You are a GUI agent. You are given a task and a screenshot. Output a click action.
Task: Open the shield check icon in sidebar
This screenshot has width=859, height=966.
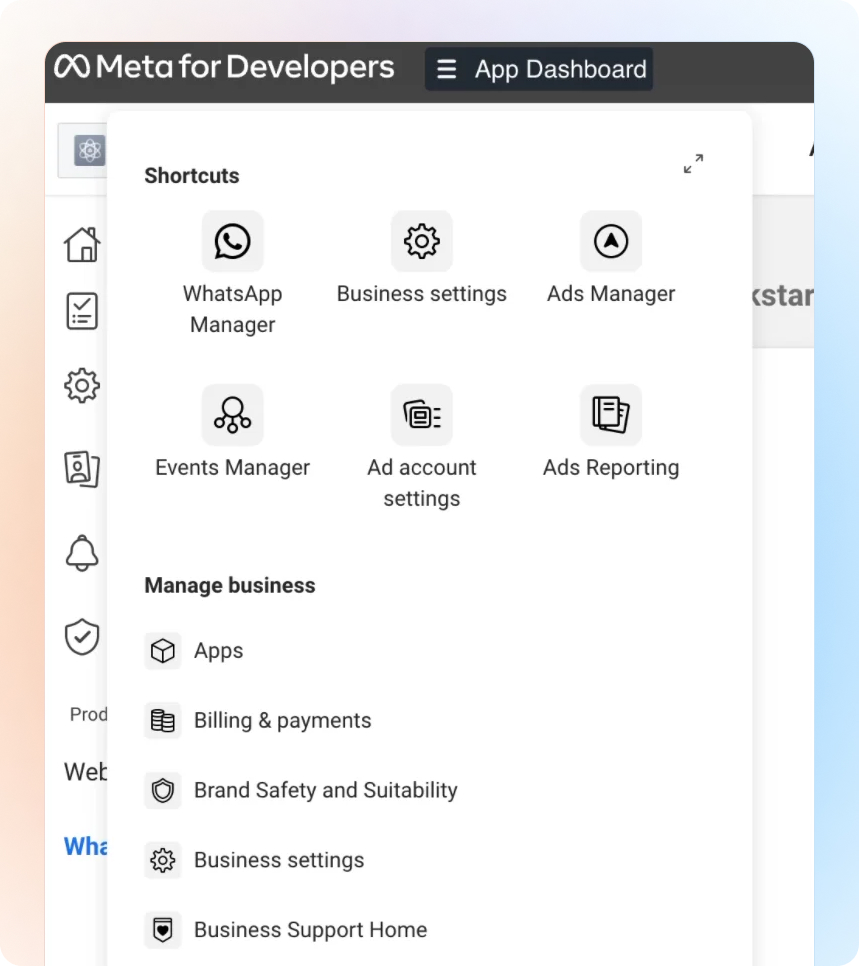[82, 636]
